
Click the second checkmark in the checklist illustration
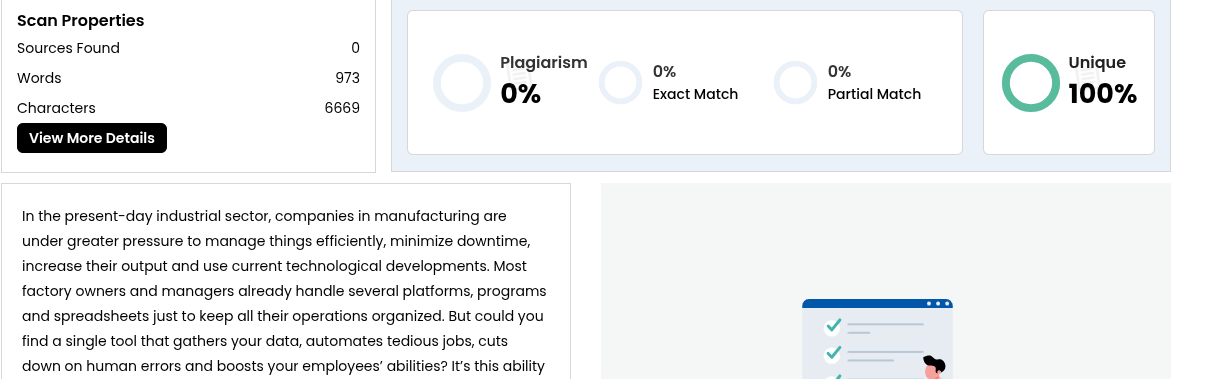(833, 354)
